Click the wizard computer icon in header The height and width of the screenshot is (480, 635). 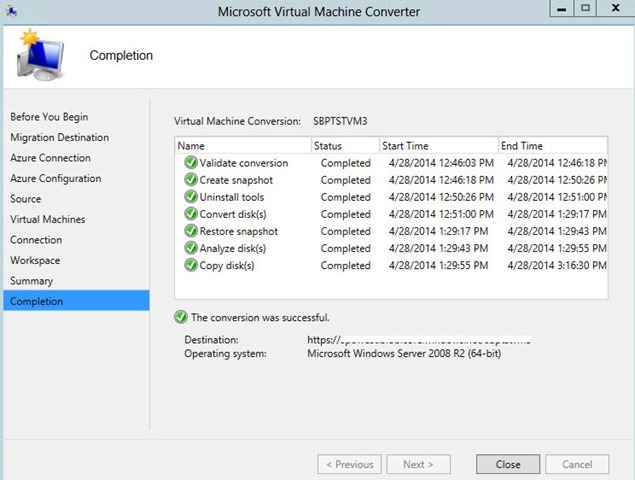(40, 55)
